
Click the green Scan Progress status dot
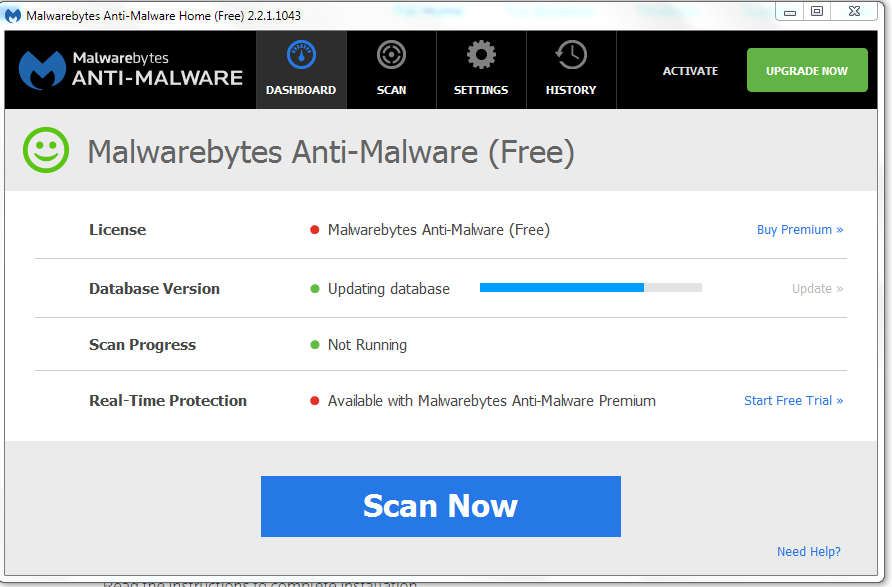[314, 345]
